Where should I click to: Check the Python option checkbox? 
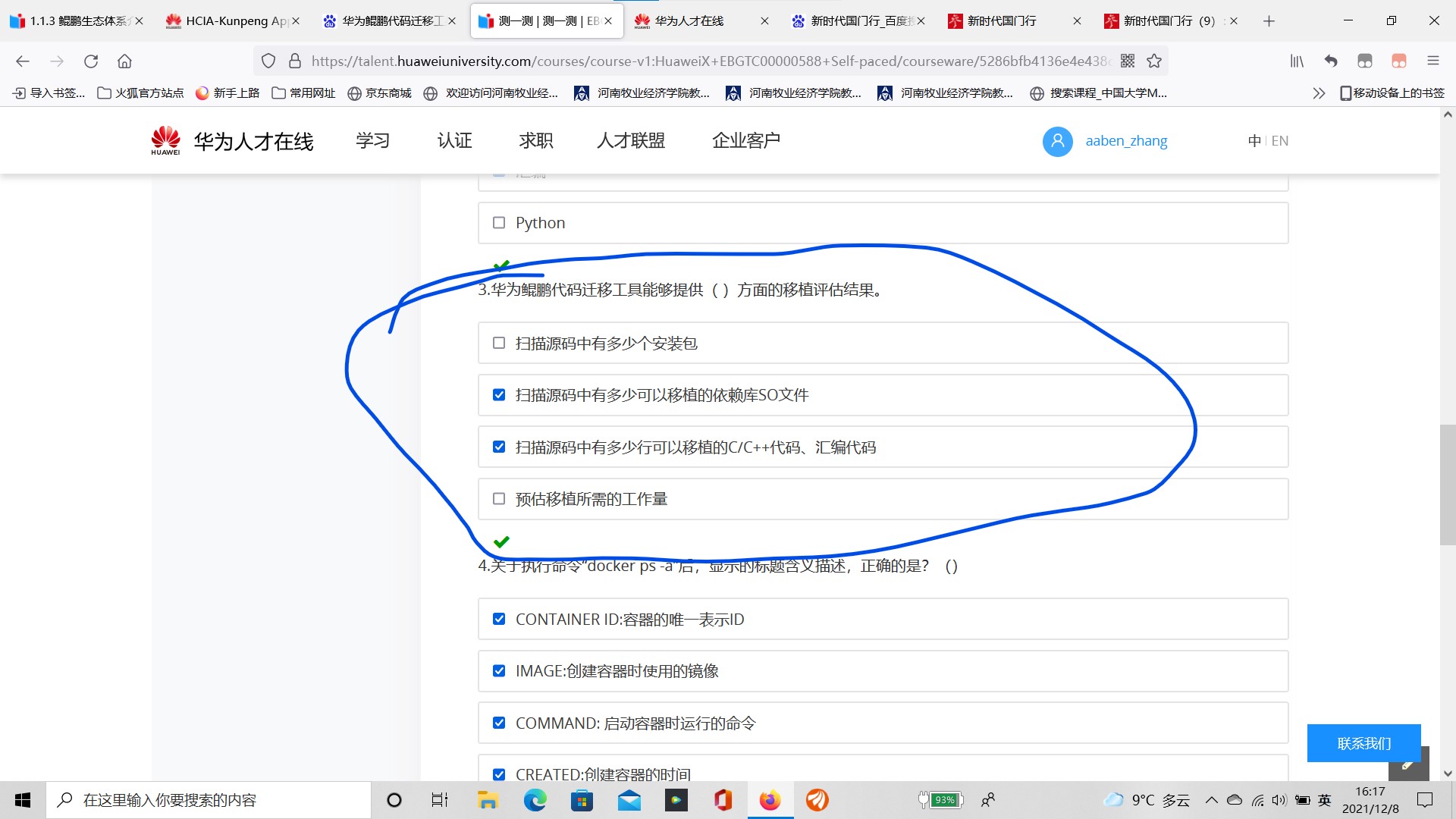click(499, 223)
